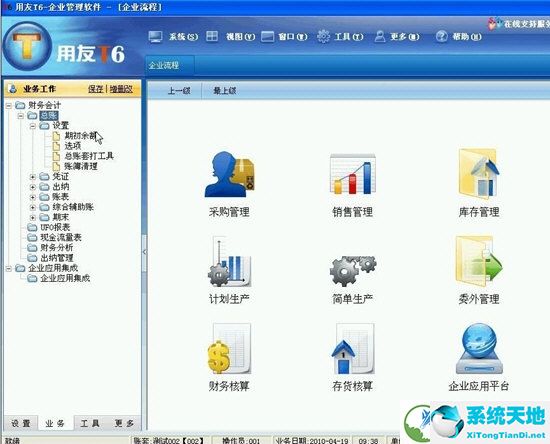
Task: Launch the 计划生产 module icon
Action: pyautogui.click(x=229, y=262)
